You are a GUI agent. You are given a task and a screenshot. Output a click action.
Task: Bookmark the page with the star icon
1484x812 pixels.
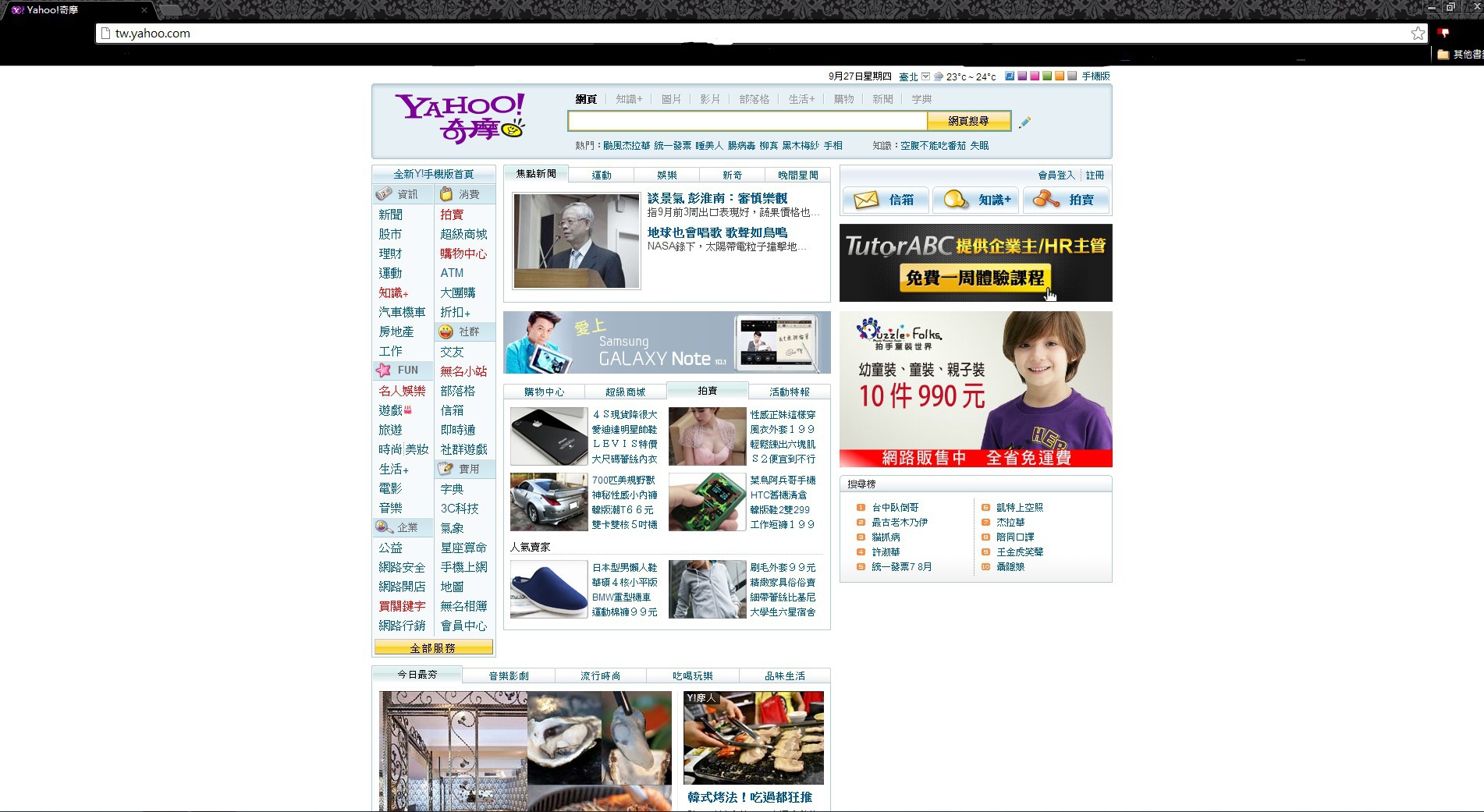click(1418, 33)
